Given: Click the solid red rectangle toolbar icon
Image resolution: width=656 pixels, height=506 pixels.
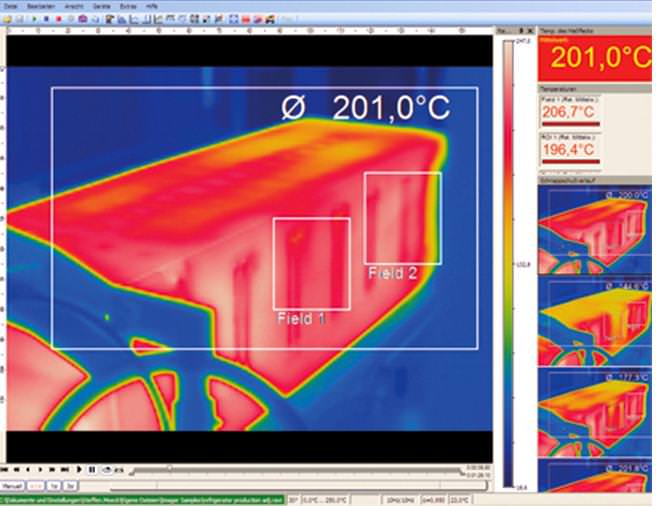Looking at the screenshot, I should (246, 19).
